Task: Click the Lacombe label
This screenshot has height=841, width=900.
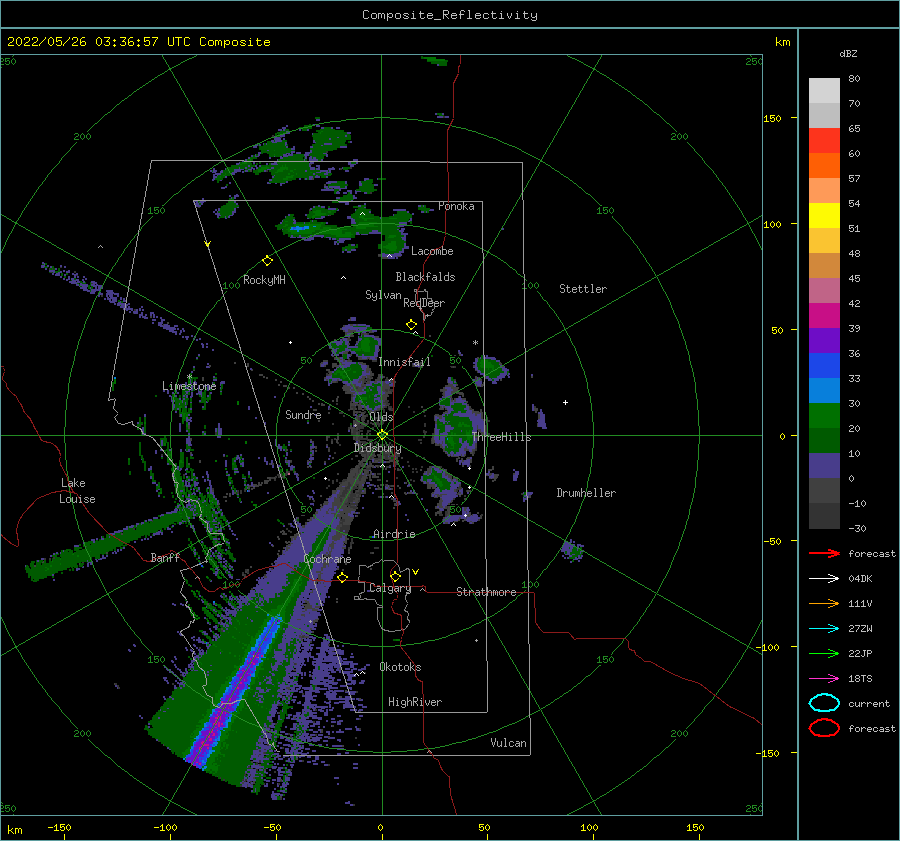Action: pyautogui.click(x=432, y=251)
